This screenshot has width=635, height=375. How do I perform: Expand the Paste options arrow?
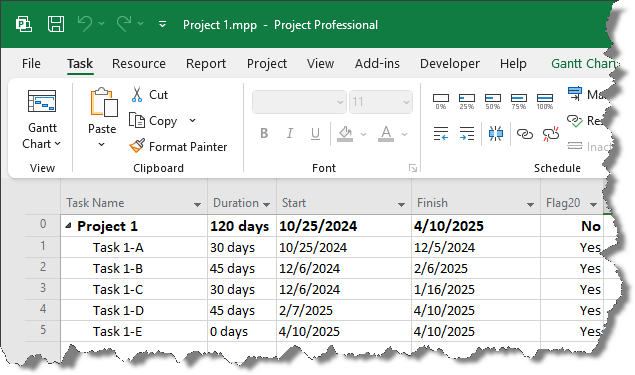[102, 144]
